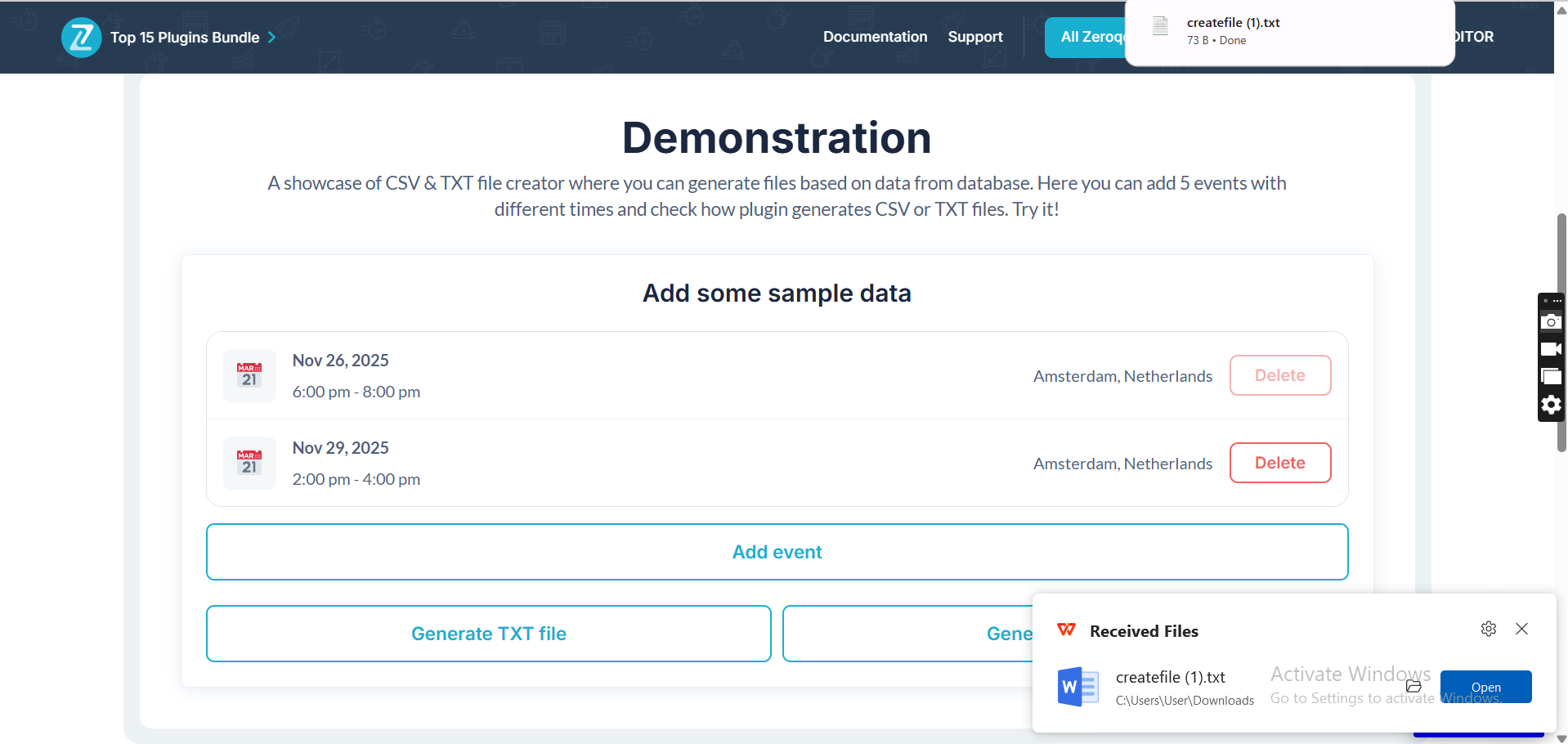The width and height of the screenshot is (1568, 744).
Task: Close the Received Files popup
Action: pos(1521,629)
